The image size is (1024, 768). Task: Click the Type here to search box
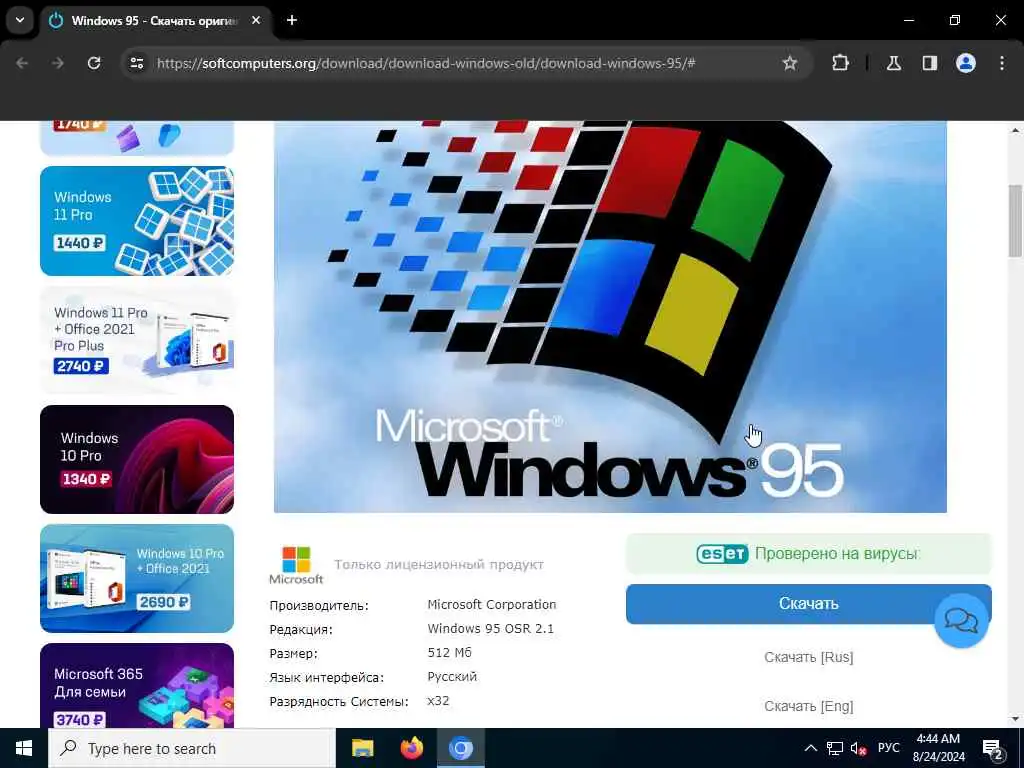tap(192, 748)
